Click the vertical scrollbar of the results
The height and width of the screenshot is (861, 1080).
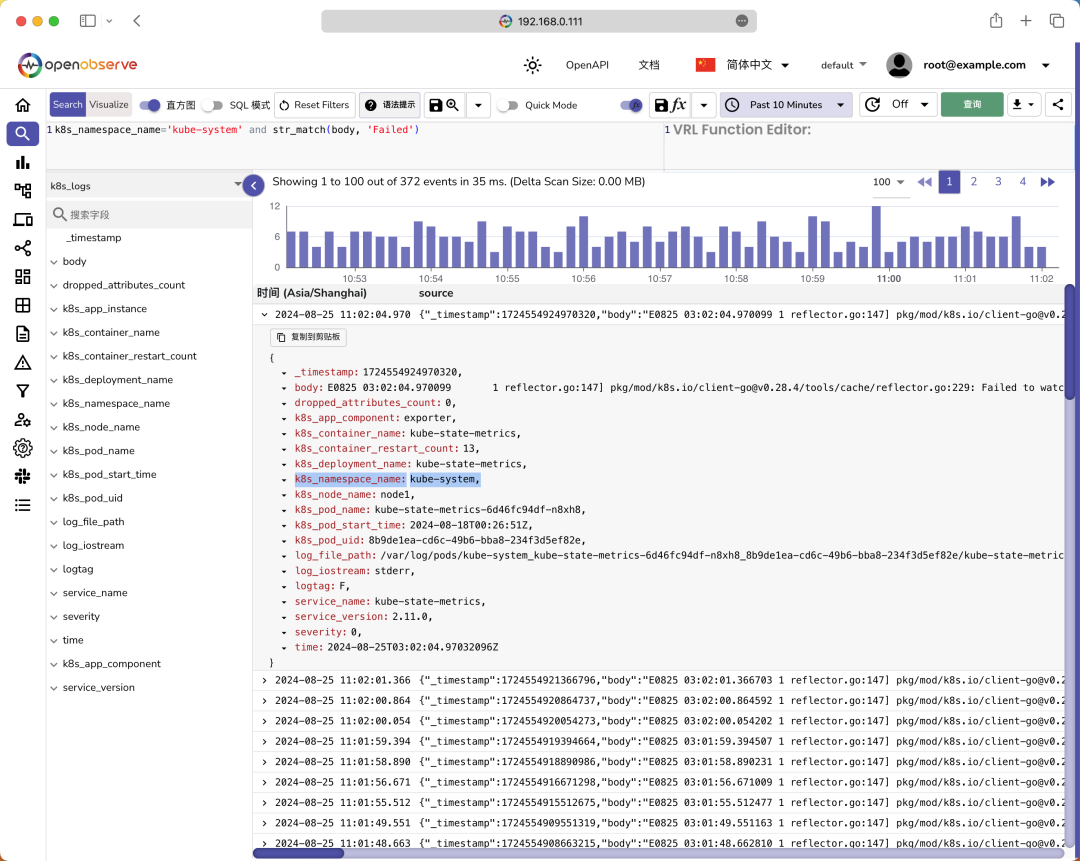1070,342
